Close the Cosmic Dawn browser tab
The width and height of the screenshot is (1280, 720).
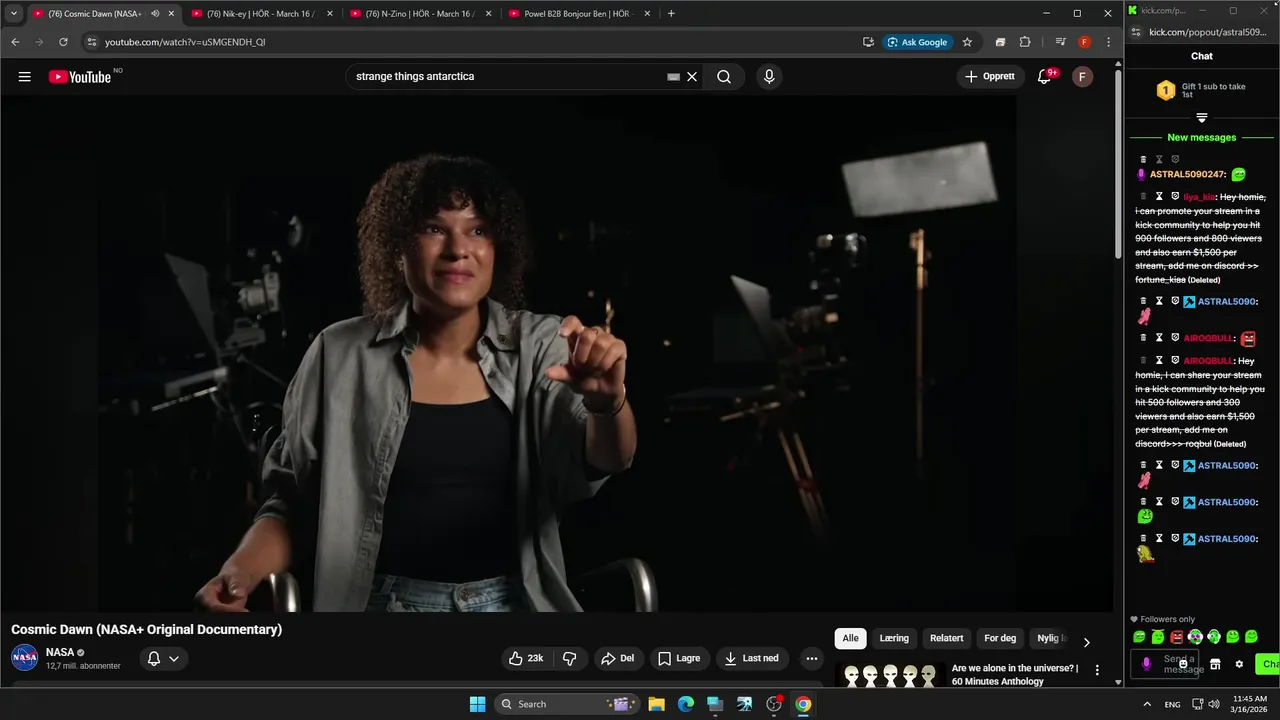pos(171,14)
